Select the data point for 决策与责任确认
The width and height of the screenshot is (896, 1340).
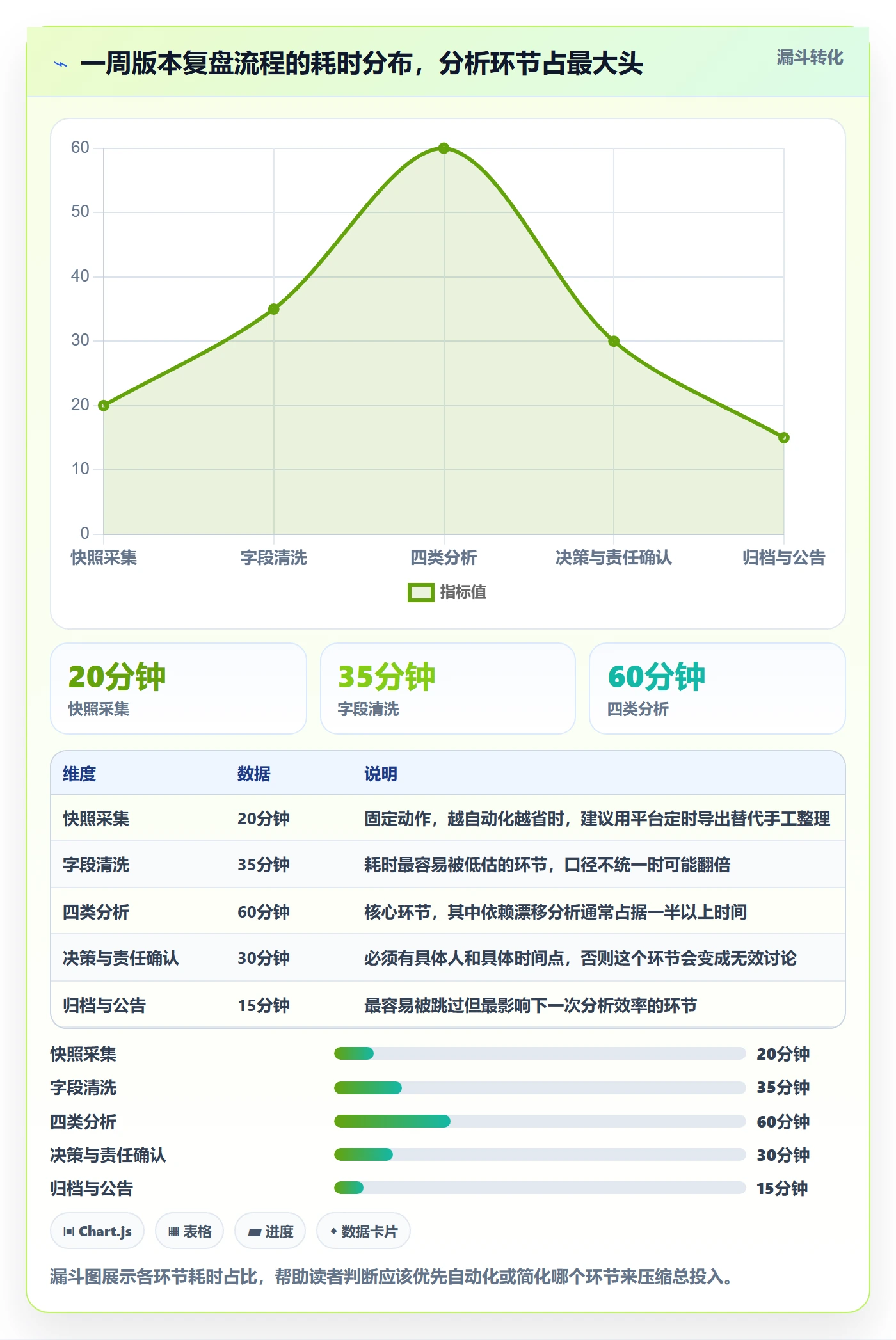point(614,341)
